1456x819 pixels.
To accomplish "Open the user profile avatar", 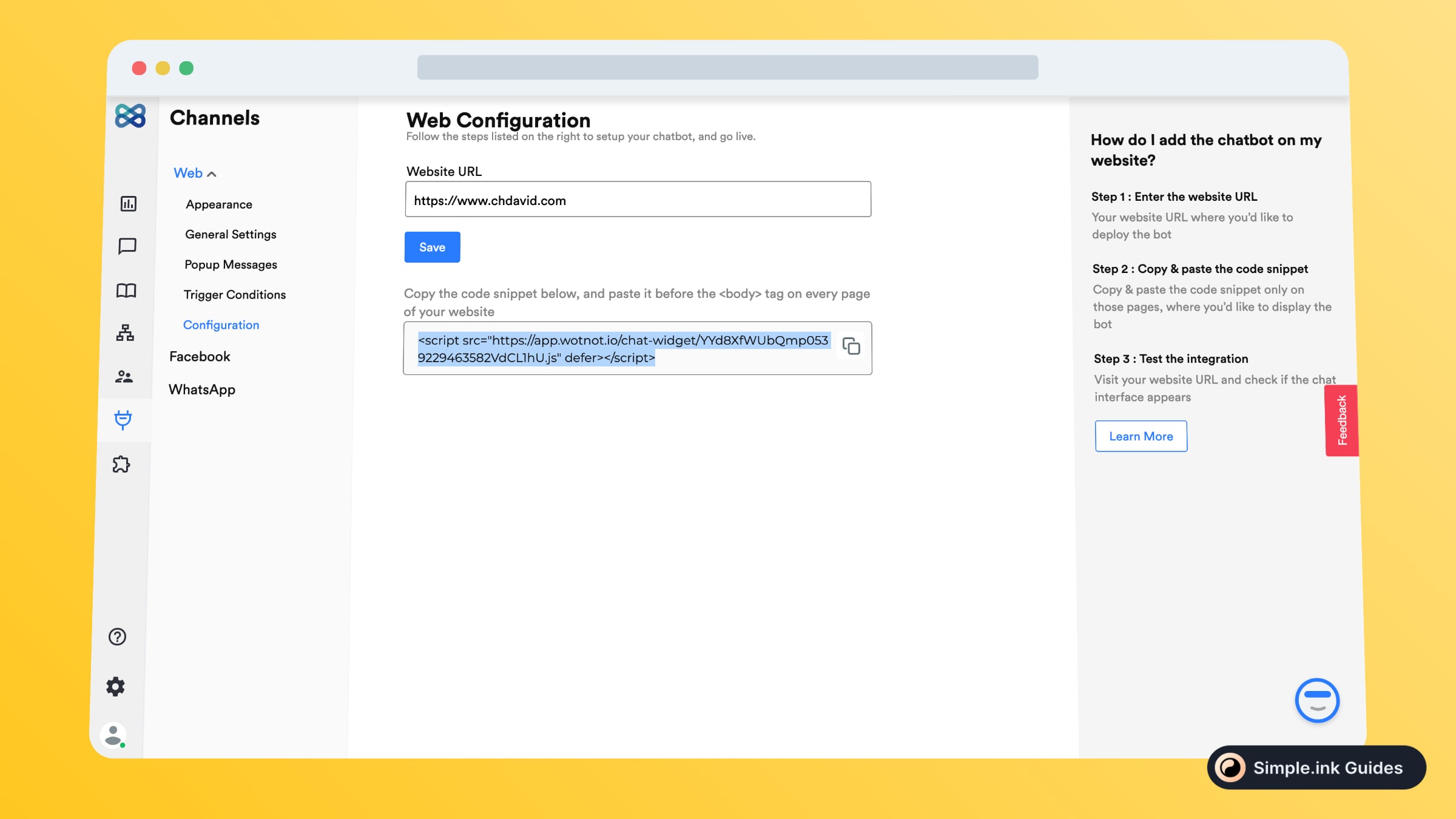I will click(x=113, y=735).
